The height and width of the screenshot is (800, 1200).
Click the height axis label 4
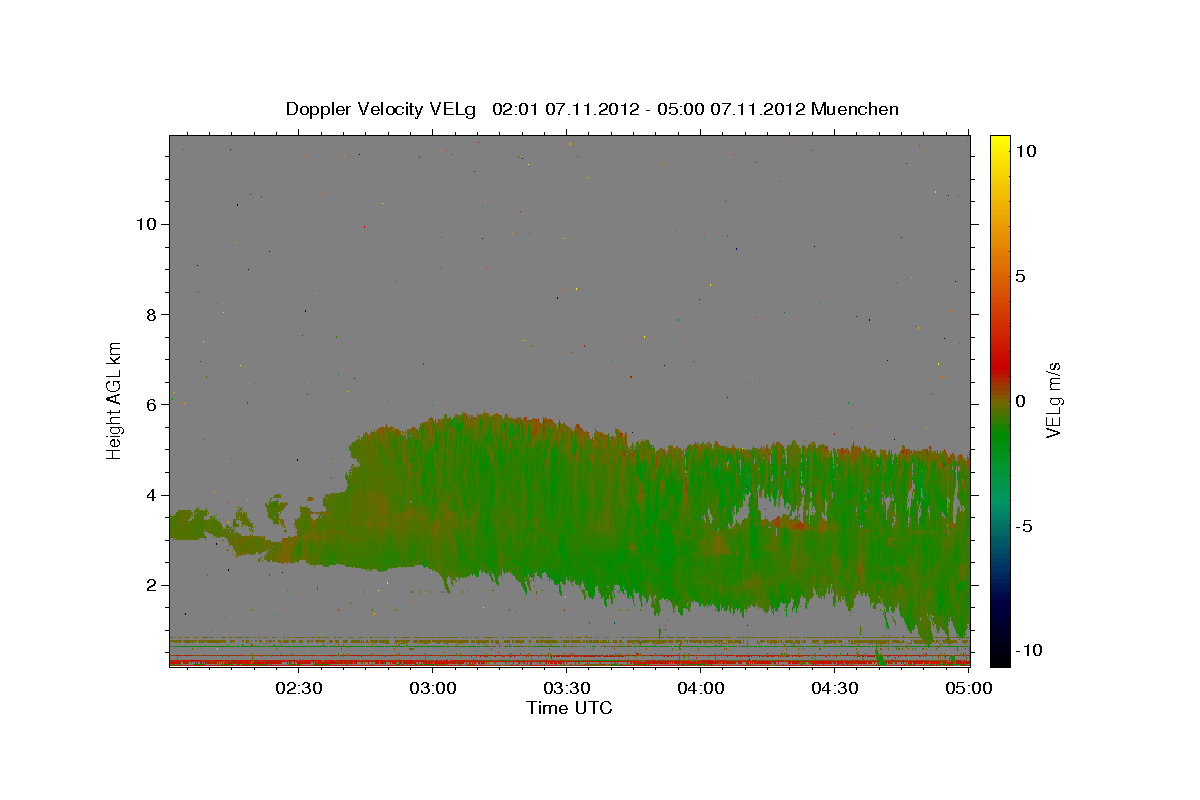151,495
